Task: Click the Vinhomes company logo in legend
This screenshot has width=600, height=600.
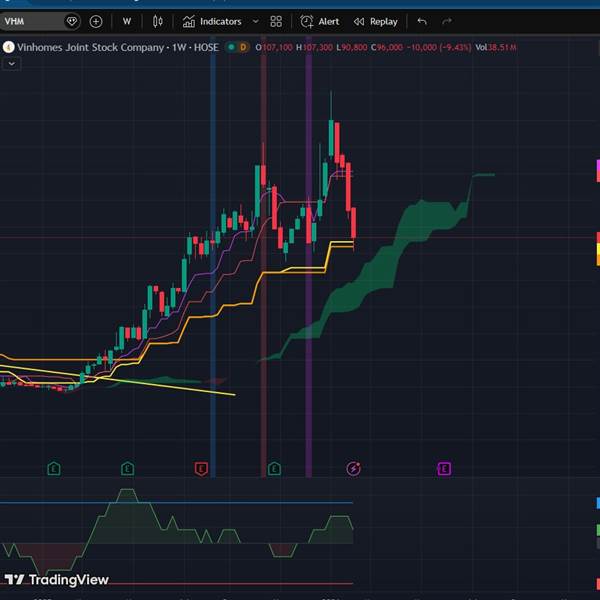Action: pos(8,47)
